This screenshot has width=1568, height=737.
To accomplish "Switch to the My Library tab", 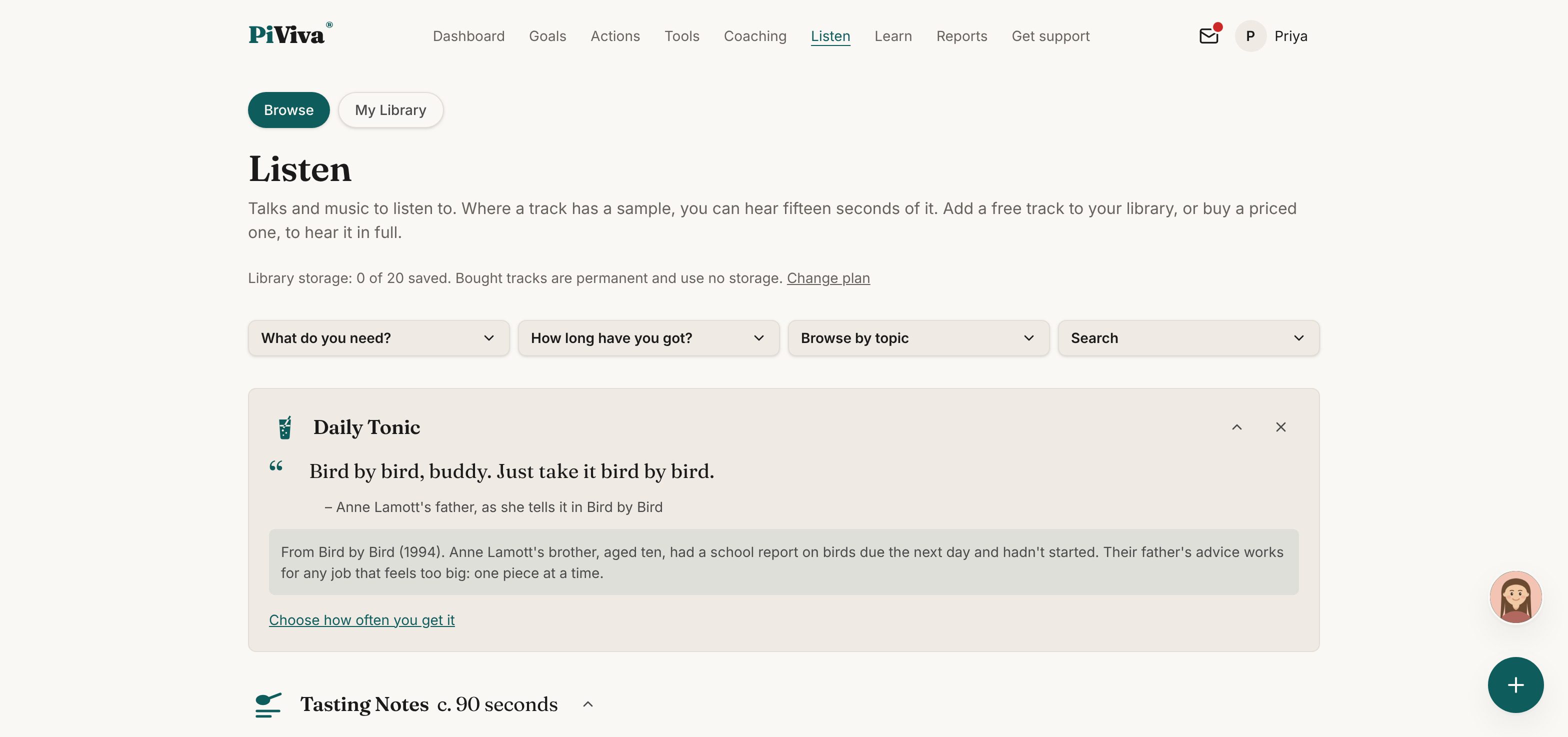I will (390, 110).
